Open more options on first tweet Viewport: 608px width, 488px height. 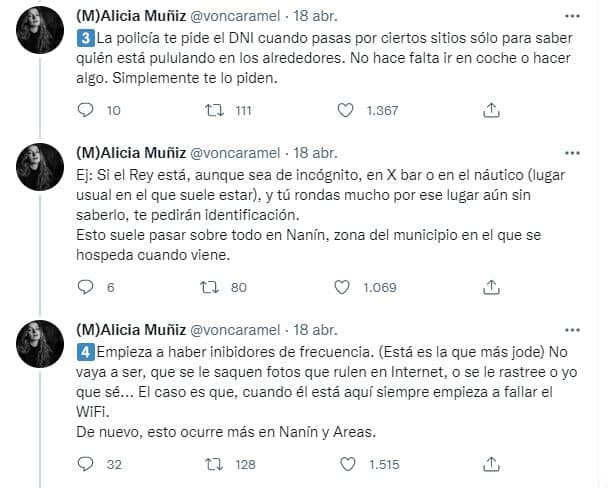tap(572, 16)
